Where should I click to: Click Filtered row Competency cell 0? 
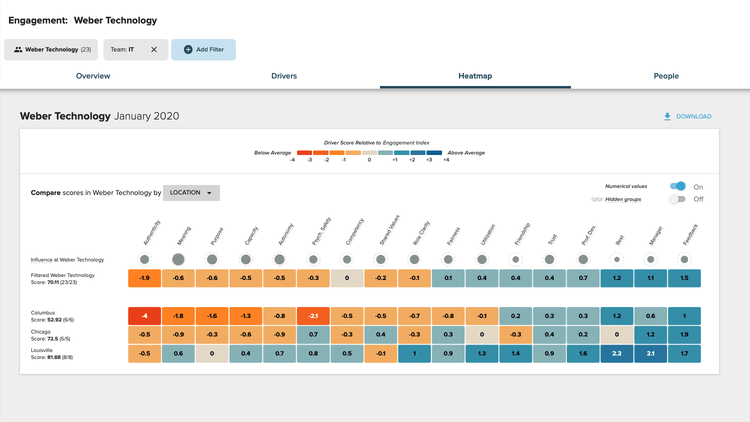[x=347, y=278]
